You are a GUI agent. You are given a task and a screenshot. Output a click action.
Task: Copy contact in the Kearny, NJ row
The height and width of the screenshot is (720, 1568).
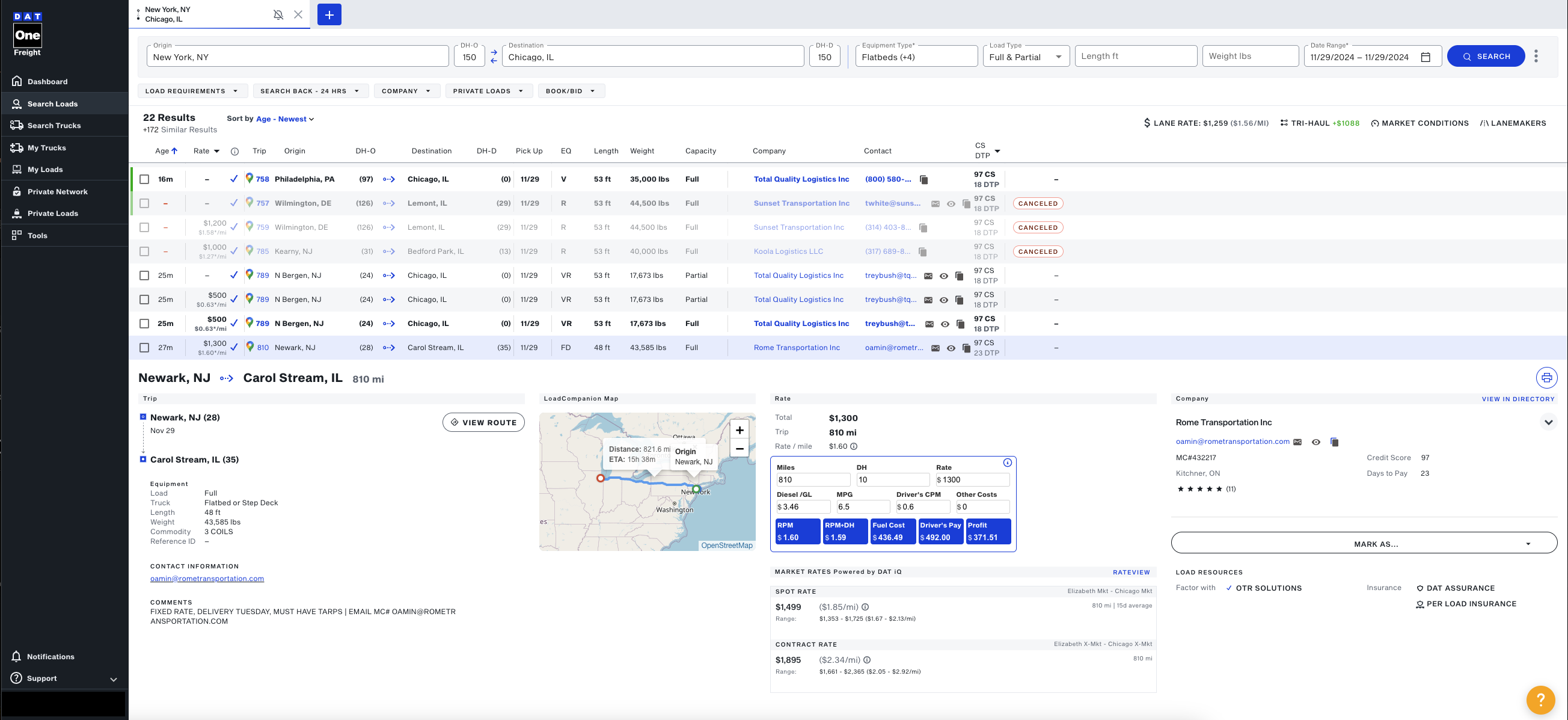923,251
